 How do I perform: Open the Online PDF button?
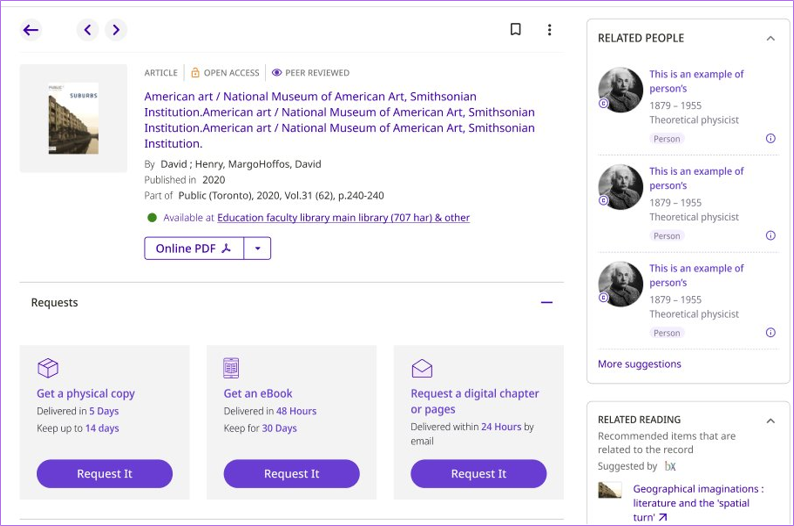pyautogui.click(x=194, y=248)
